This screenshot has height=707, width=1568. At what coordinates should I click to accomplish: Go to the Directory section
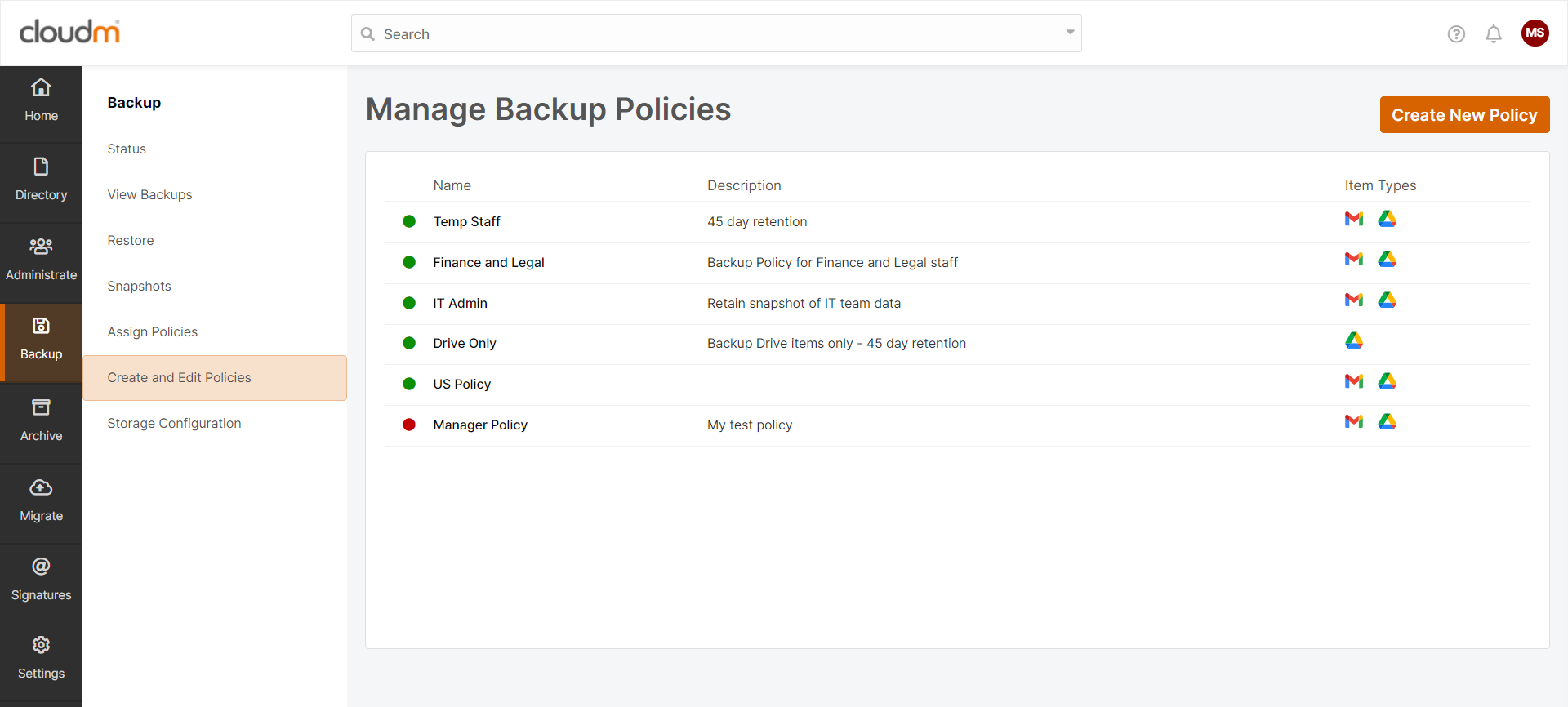[x=41, y=180]
